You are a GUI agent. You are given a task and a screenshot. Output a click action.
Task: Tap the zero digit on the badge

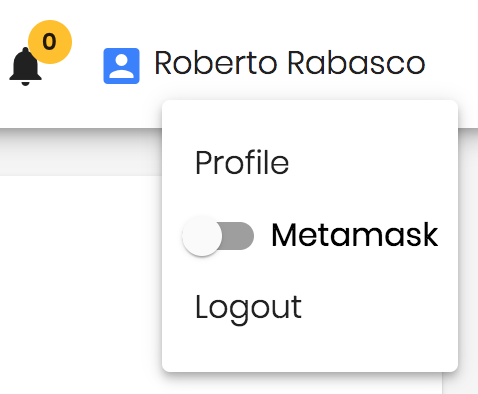tap(49, 42)
